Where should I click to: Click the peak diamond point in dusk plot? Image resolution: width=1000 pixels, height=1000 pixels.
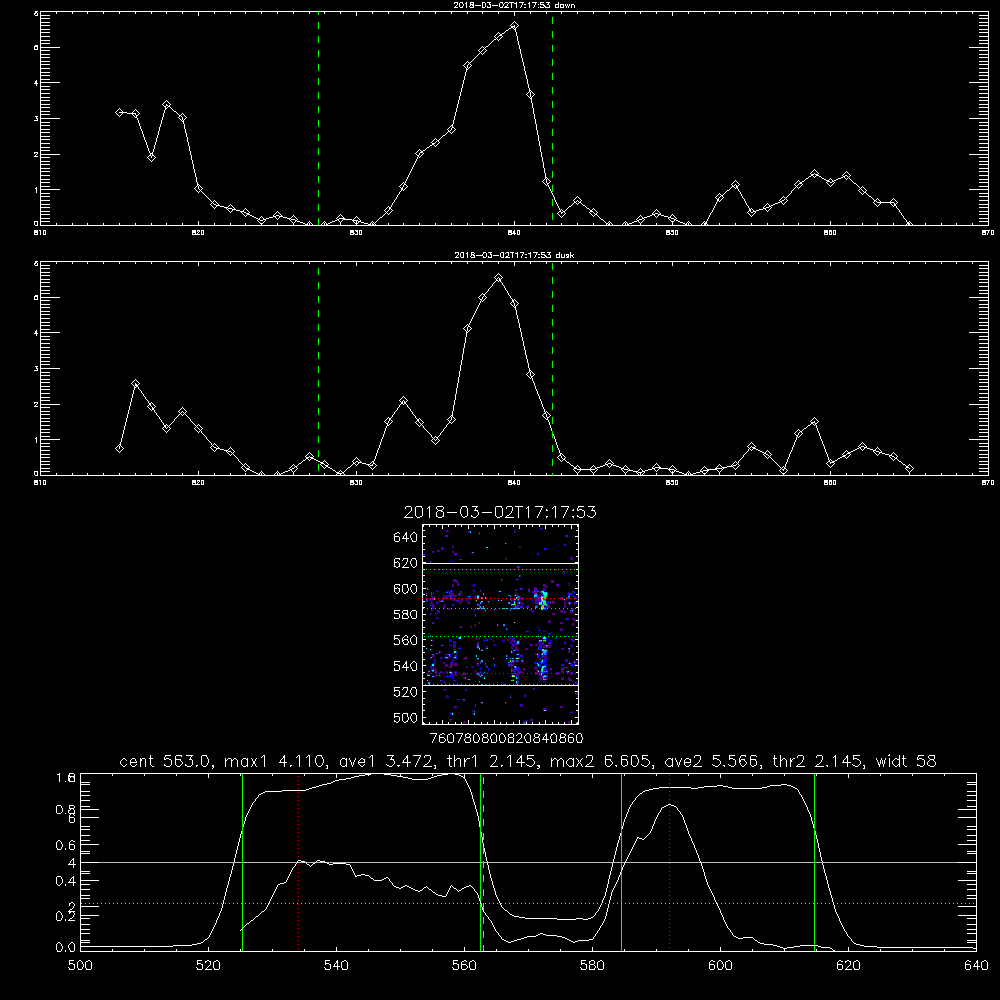499,278
